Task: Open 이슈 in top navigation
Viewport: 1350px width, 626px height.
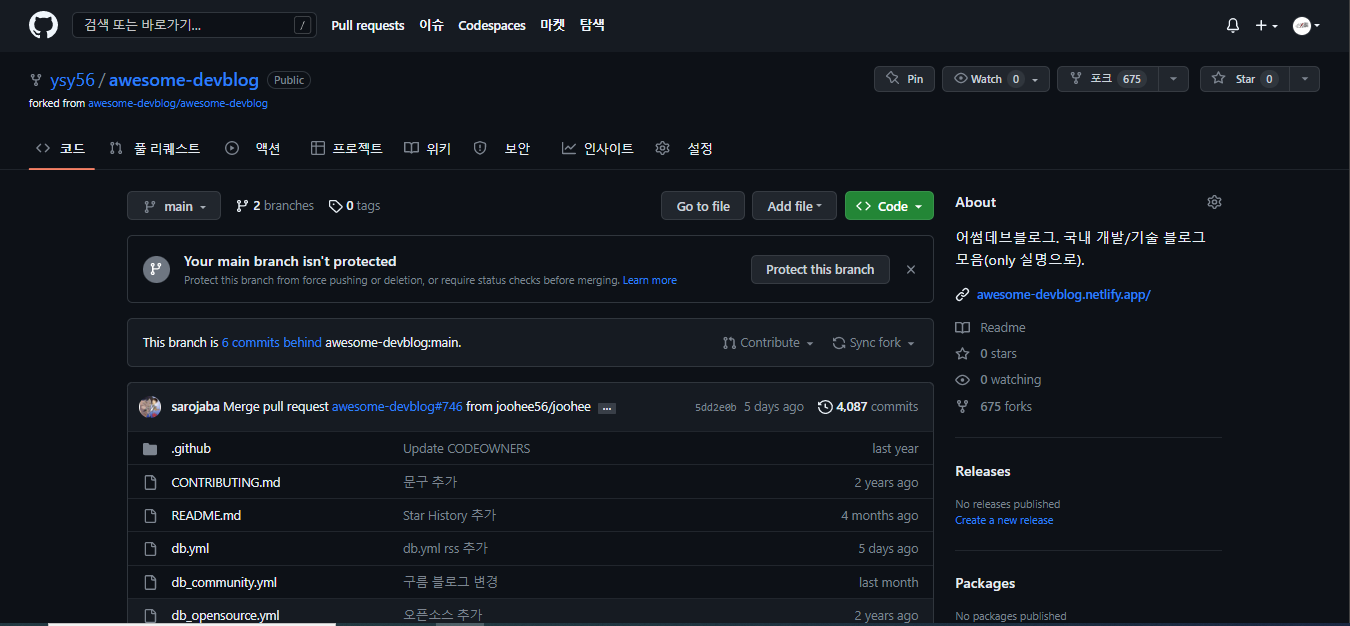Action: (x=432, y=25)
